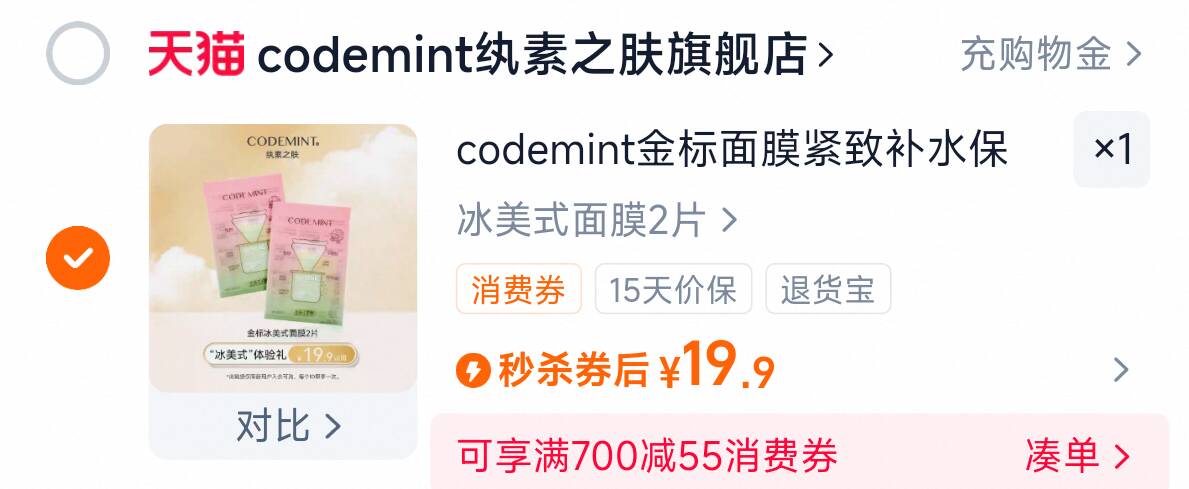Viewport: 1189px width, 489px height.
Task: Expand price details arrow right of ¥19.9
Action: point(1121,370)
